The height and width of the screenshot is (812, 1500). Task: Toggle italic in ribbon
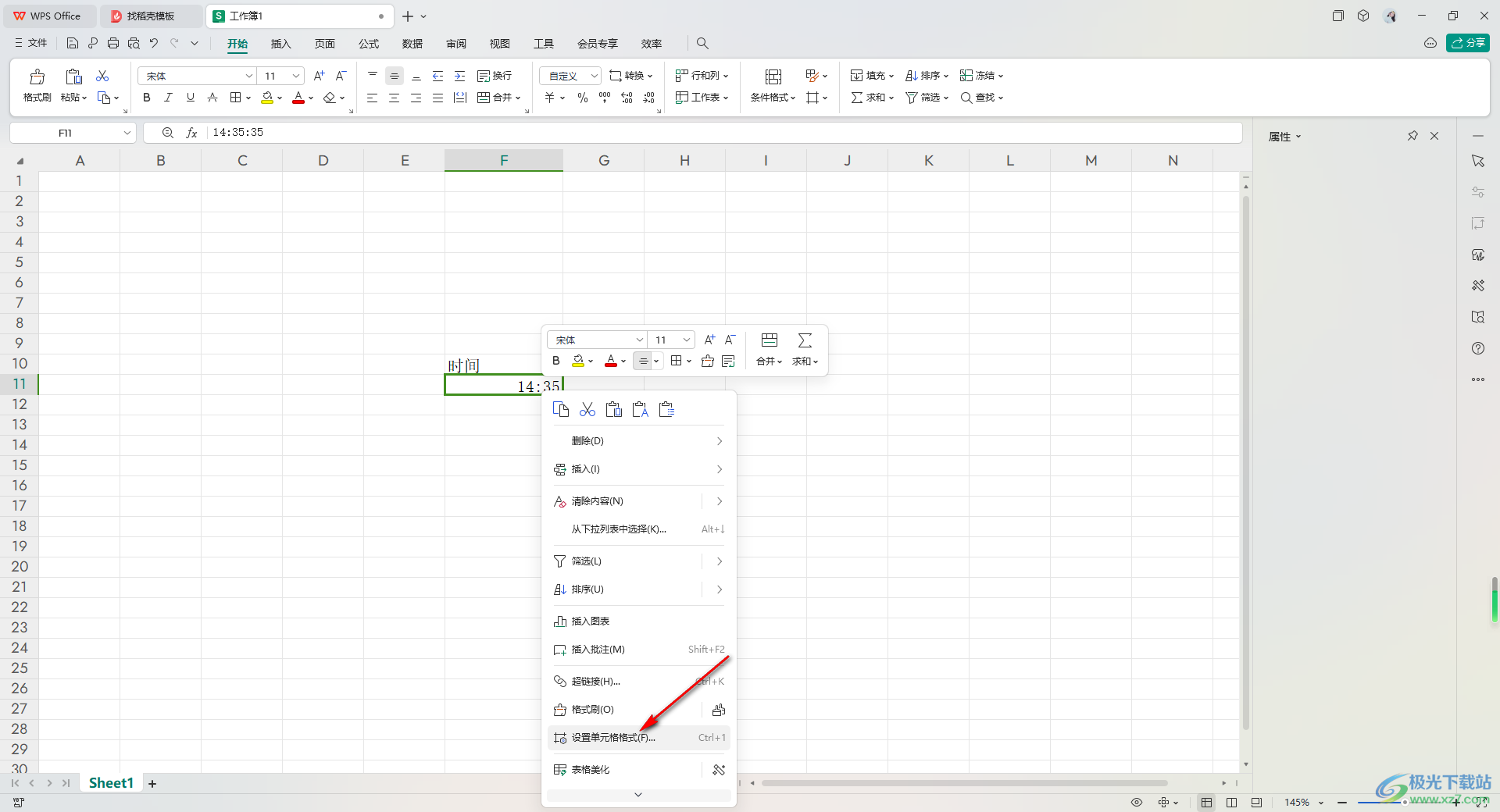pos(168,98)
